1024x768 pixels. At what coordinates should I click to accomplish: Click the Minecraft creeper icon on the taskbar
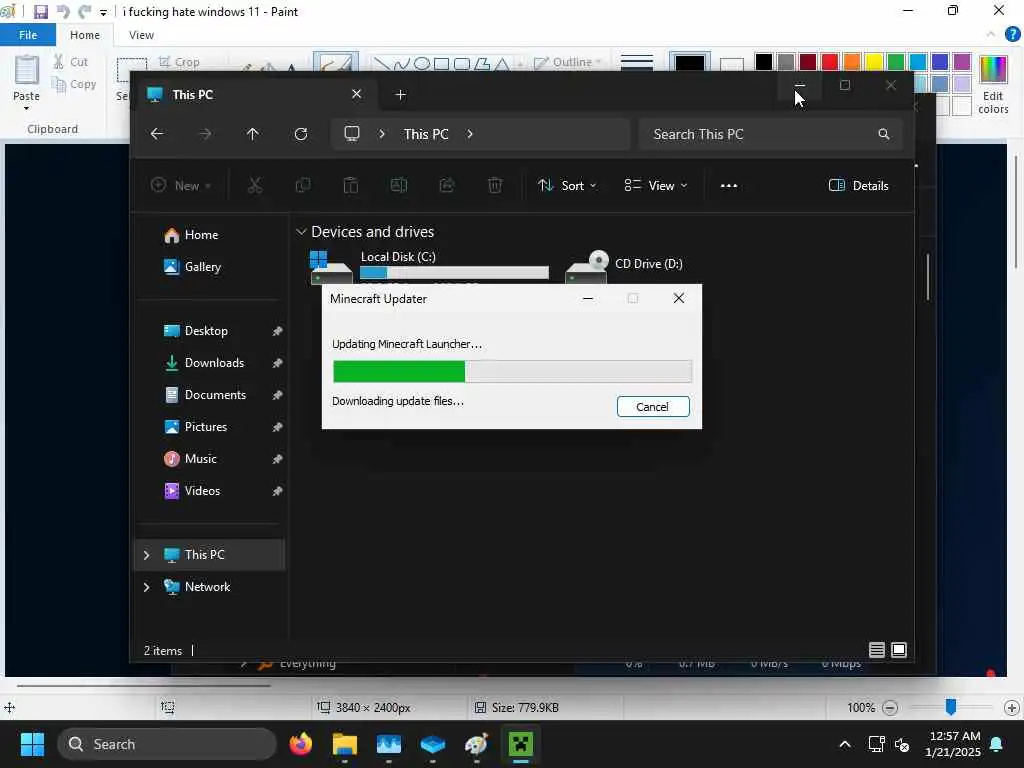(x=521, y=744)
